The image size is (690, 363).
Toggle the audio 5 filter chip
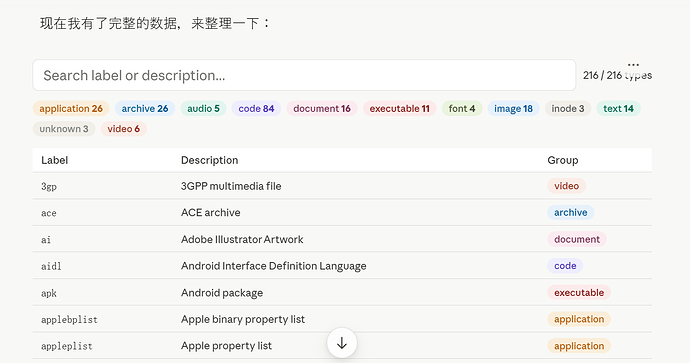(x=203, y=109)
